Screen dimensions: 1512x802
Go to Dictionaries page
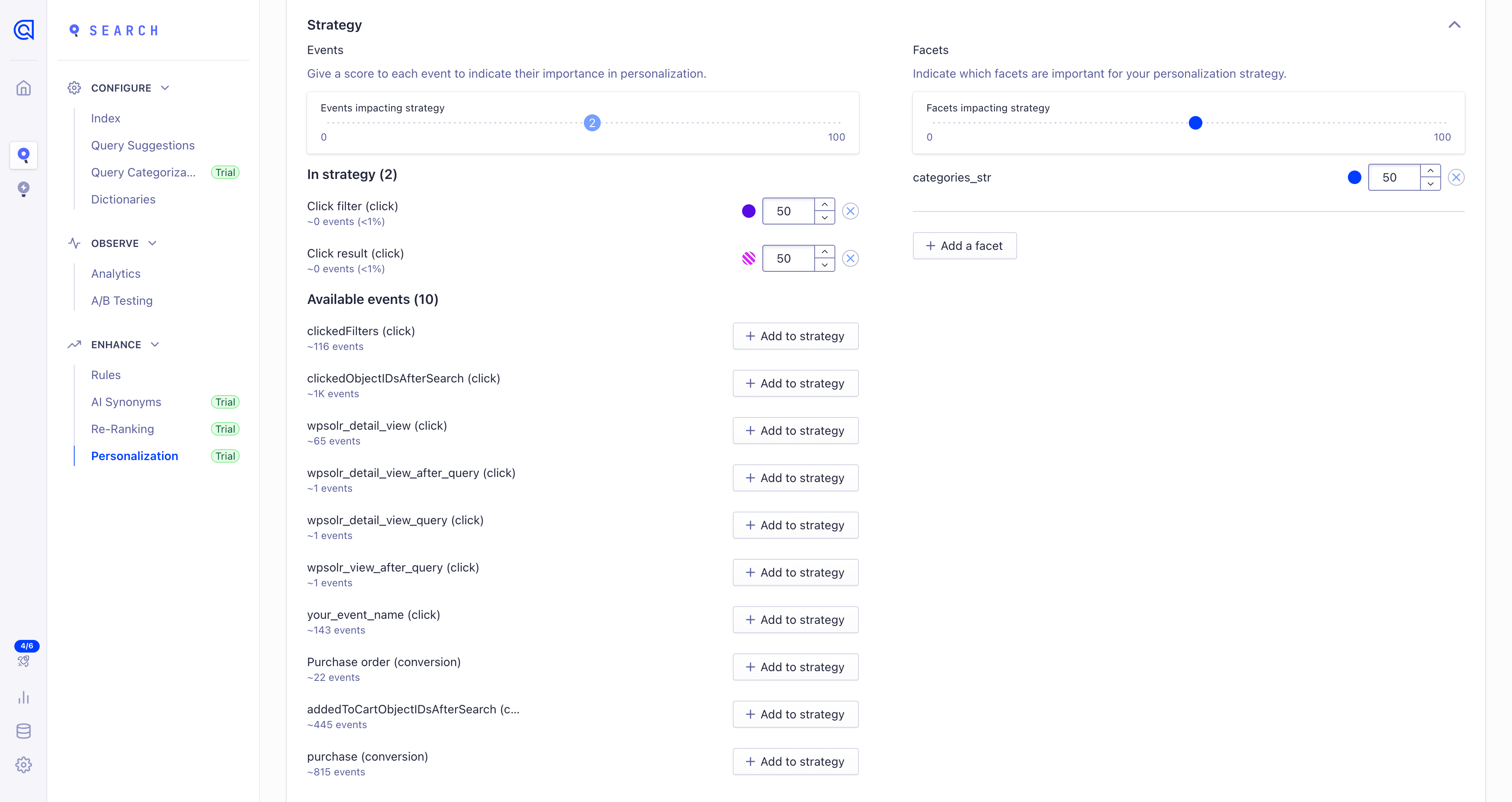point(123,200)
